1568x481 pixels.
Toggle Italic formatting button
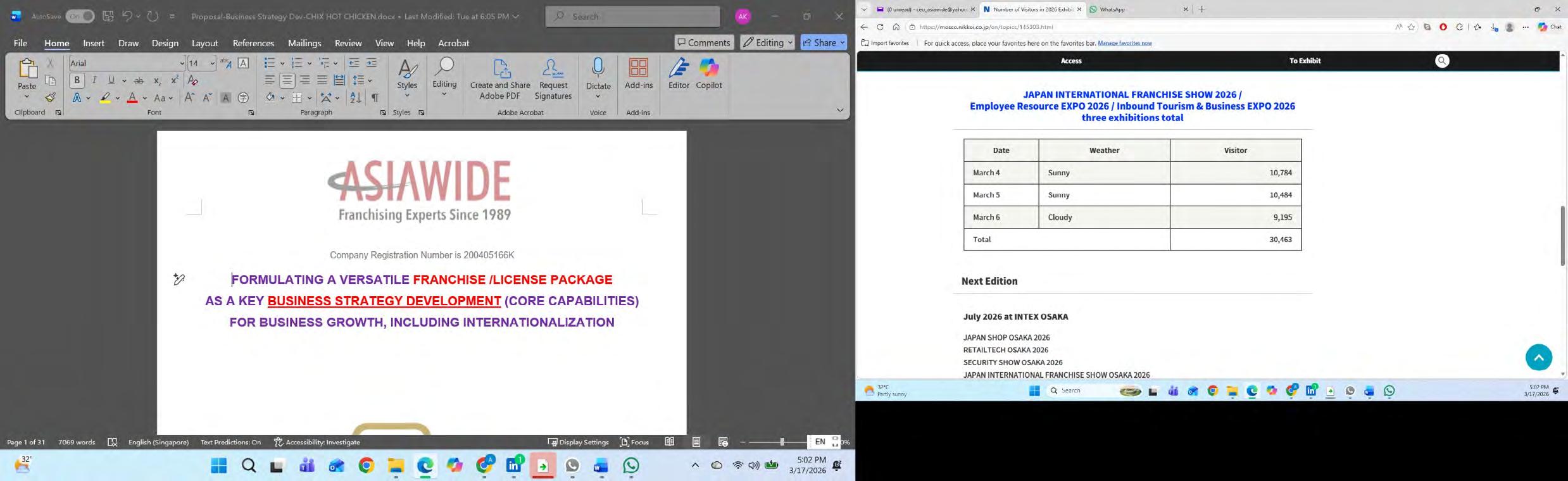click(94, 80)
